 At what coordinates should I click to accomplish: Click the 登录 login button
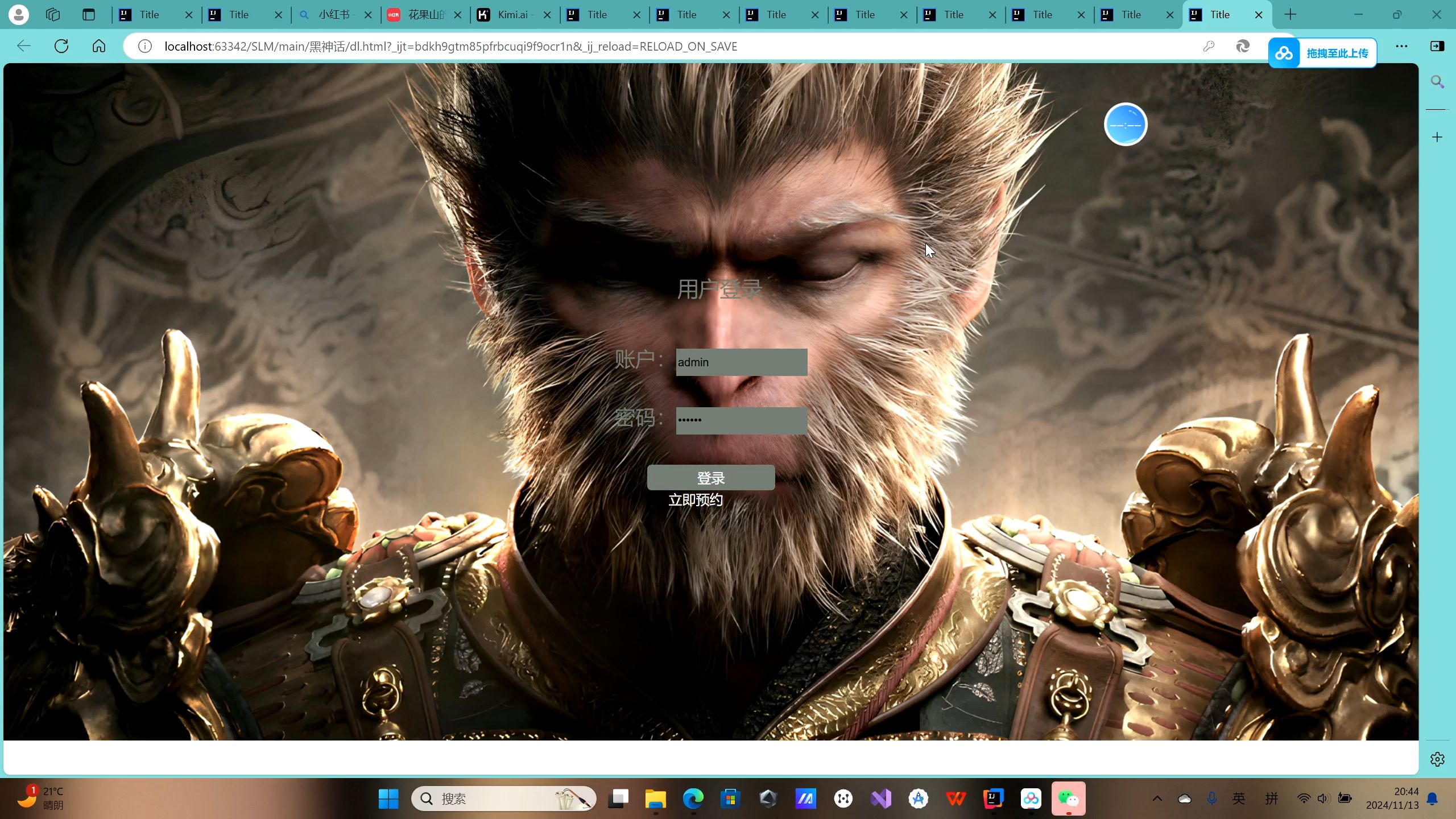[x=711, y=478]
